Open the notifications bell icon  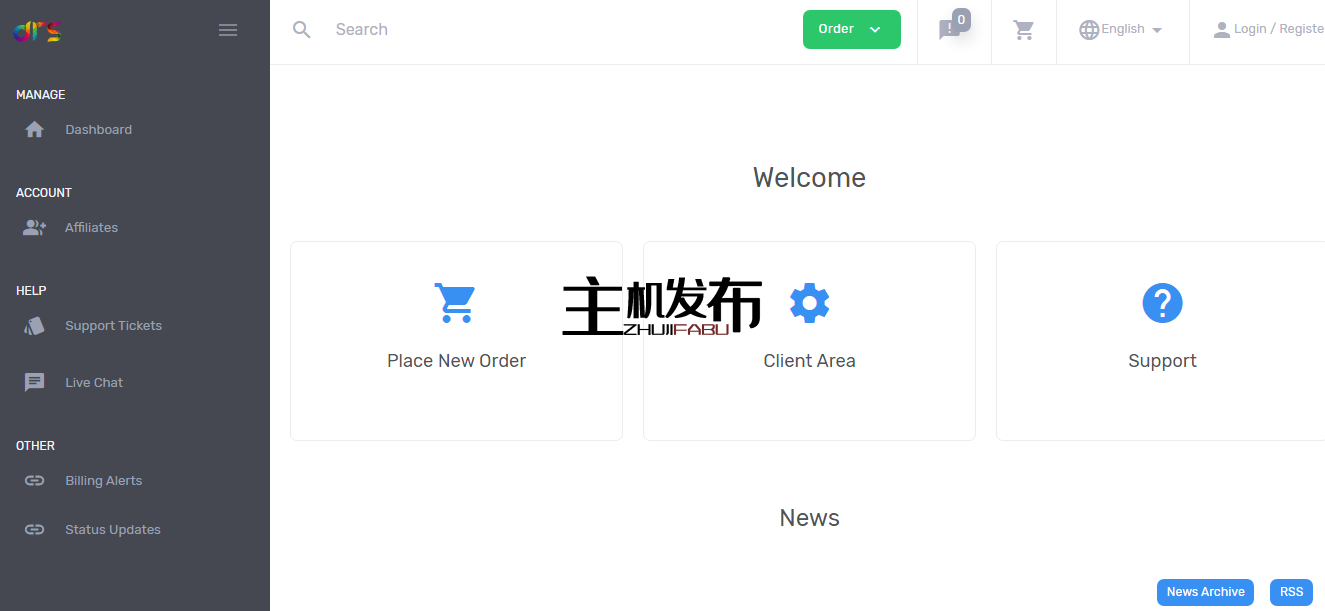950,29
